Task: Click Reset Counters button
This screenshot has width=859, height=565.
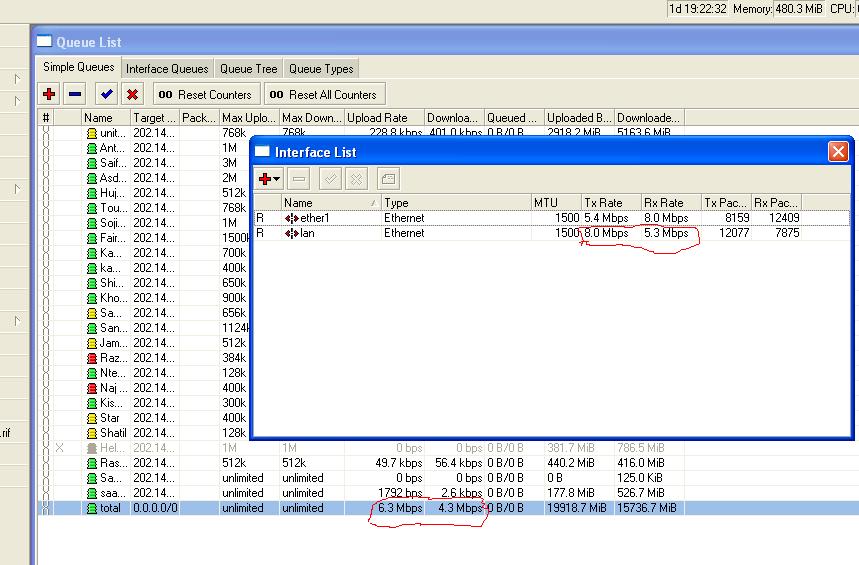Action: click(205, 94)
